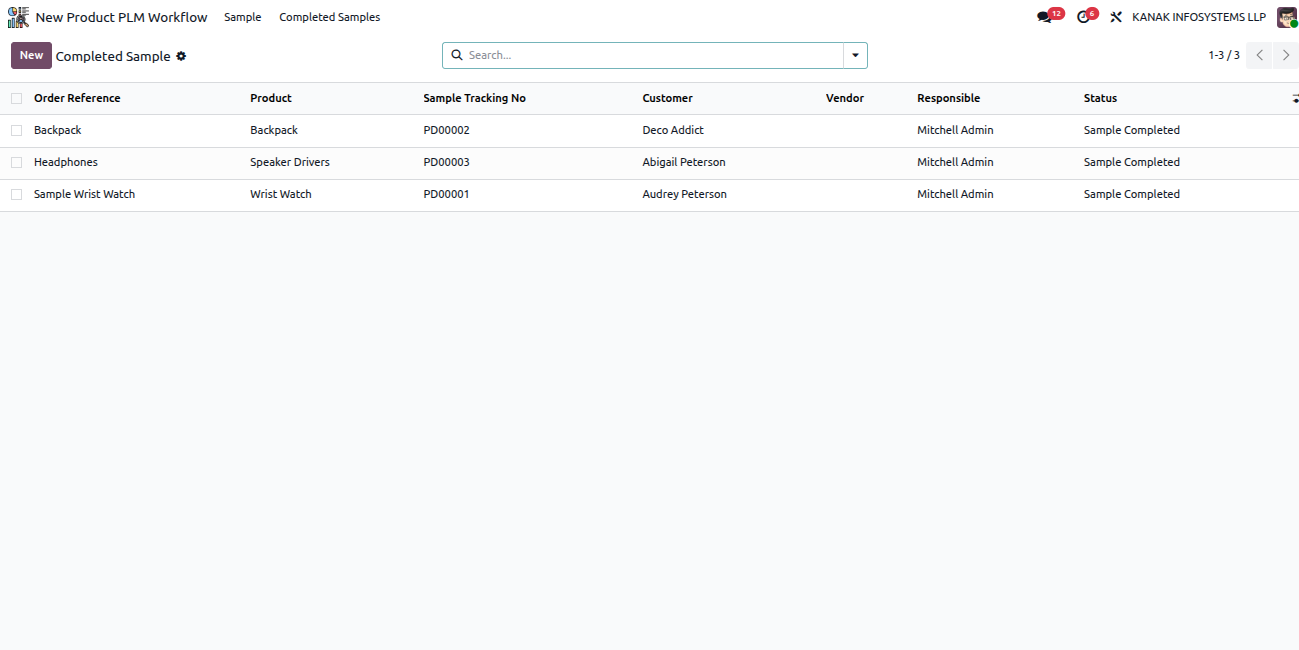
Task: Click customer Abigail Peterson
Action: (x=684, y=162)
